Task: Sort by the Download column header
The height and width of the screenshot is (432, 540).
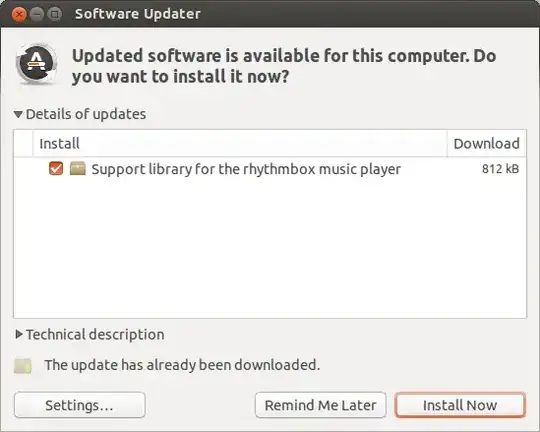Action: 486,144
